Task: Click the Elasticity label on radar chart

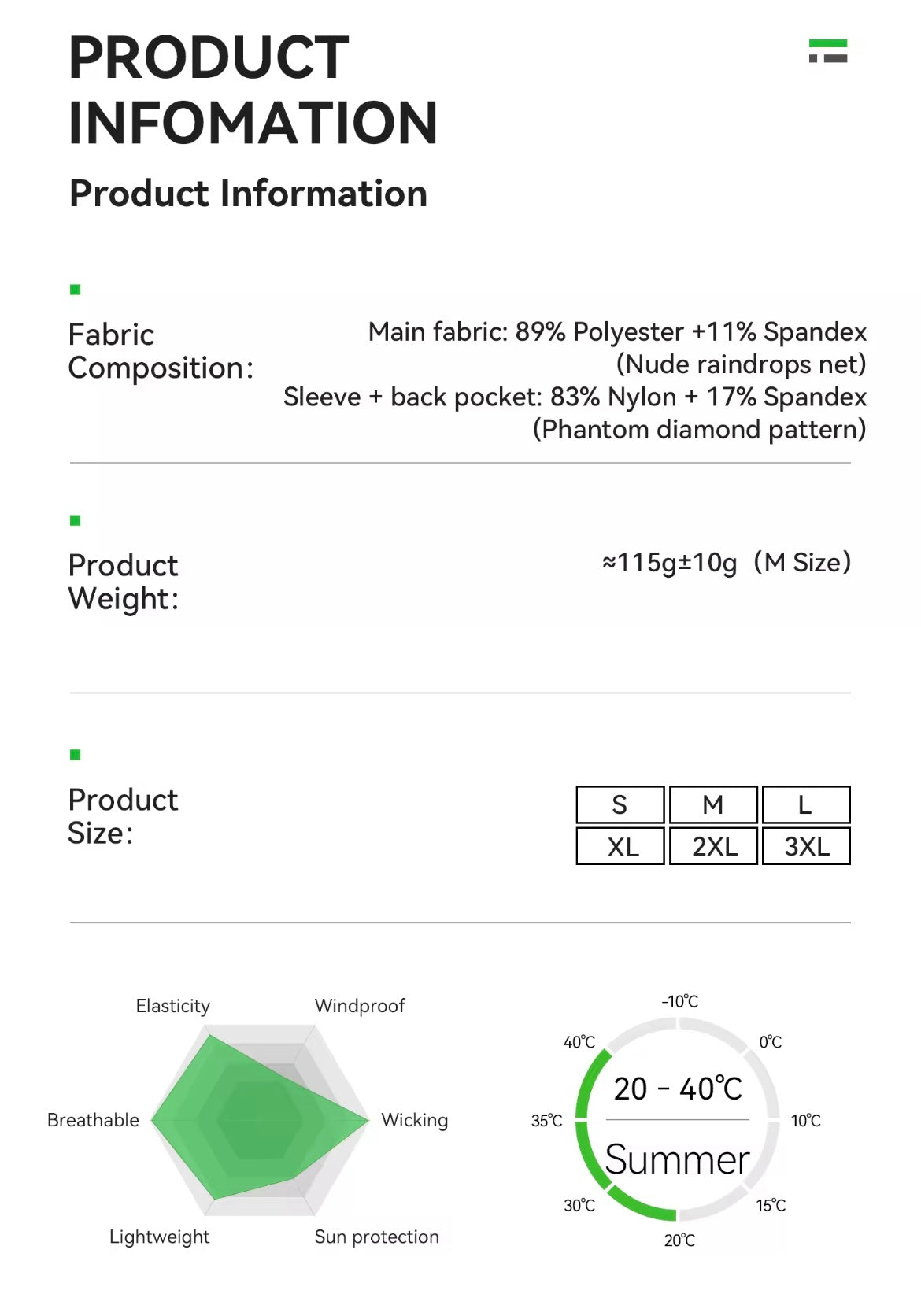Action: 173,1006
